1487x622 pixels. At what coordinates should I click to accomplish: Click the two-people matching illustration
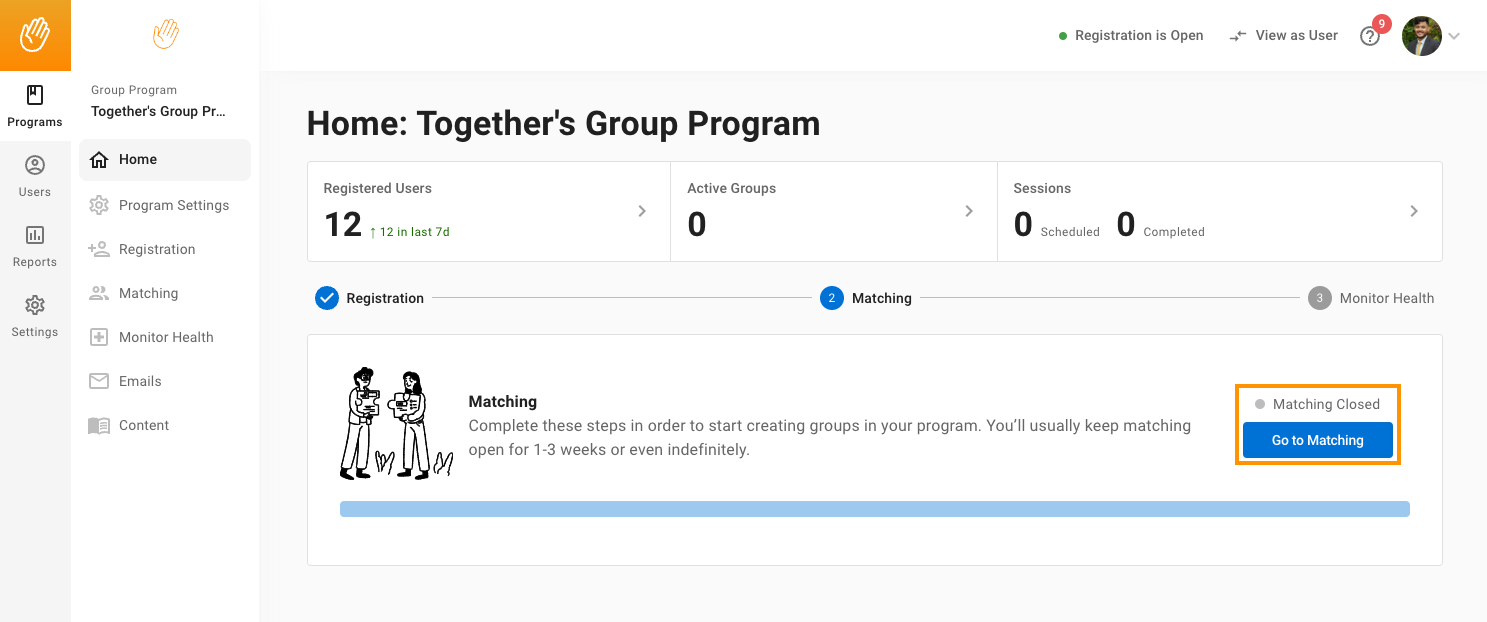coord(397,424)
